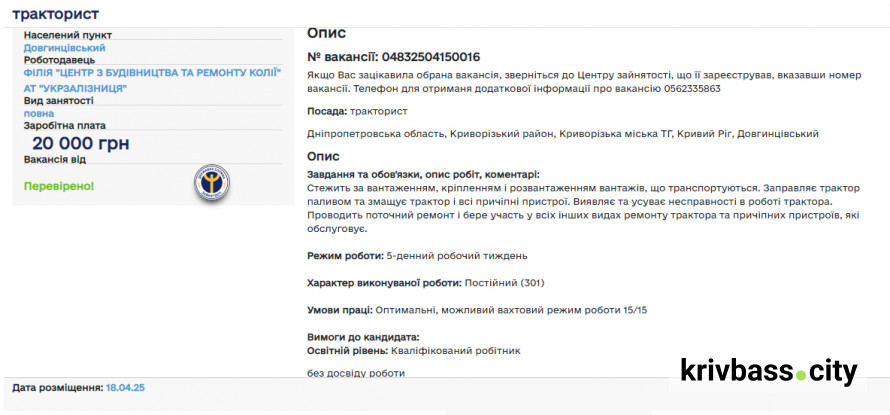The width and height of the screenshot is (890, 415).
Task: Click the "Режим роботи" label
Action: pos(345,256)
